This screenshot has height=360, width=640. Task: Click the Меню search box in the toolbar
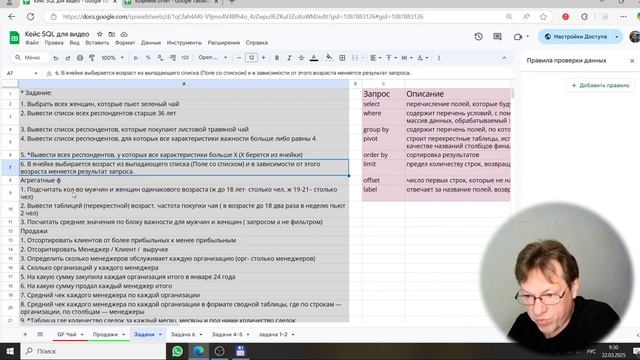29,58
